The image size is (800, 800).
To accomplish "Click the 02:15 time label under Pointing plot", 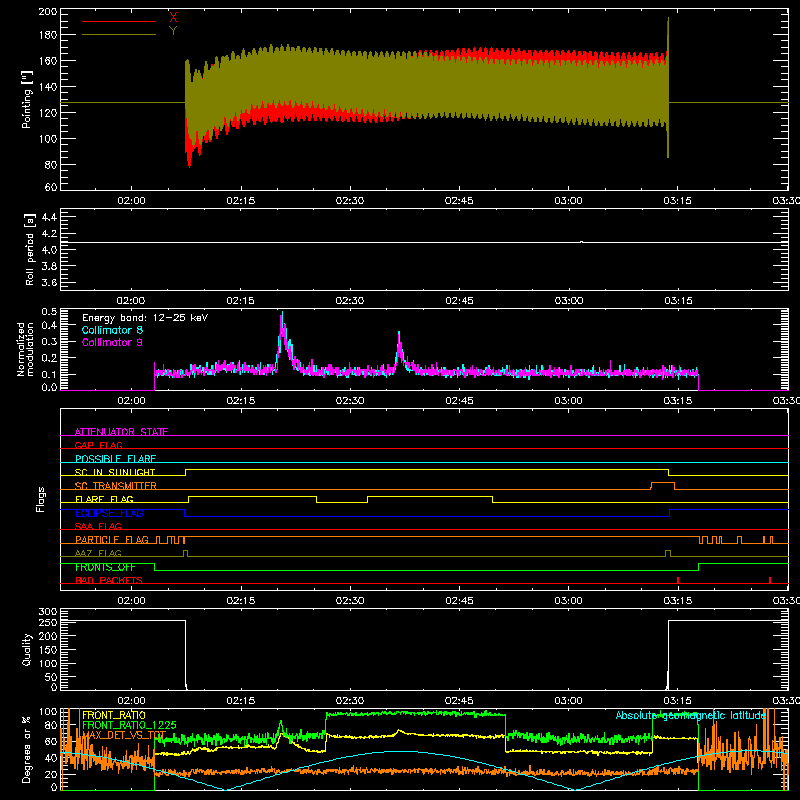I will click(241, 201).
